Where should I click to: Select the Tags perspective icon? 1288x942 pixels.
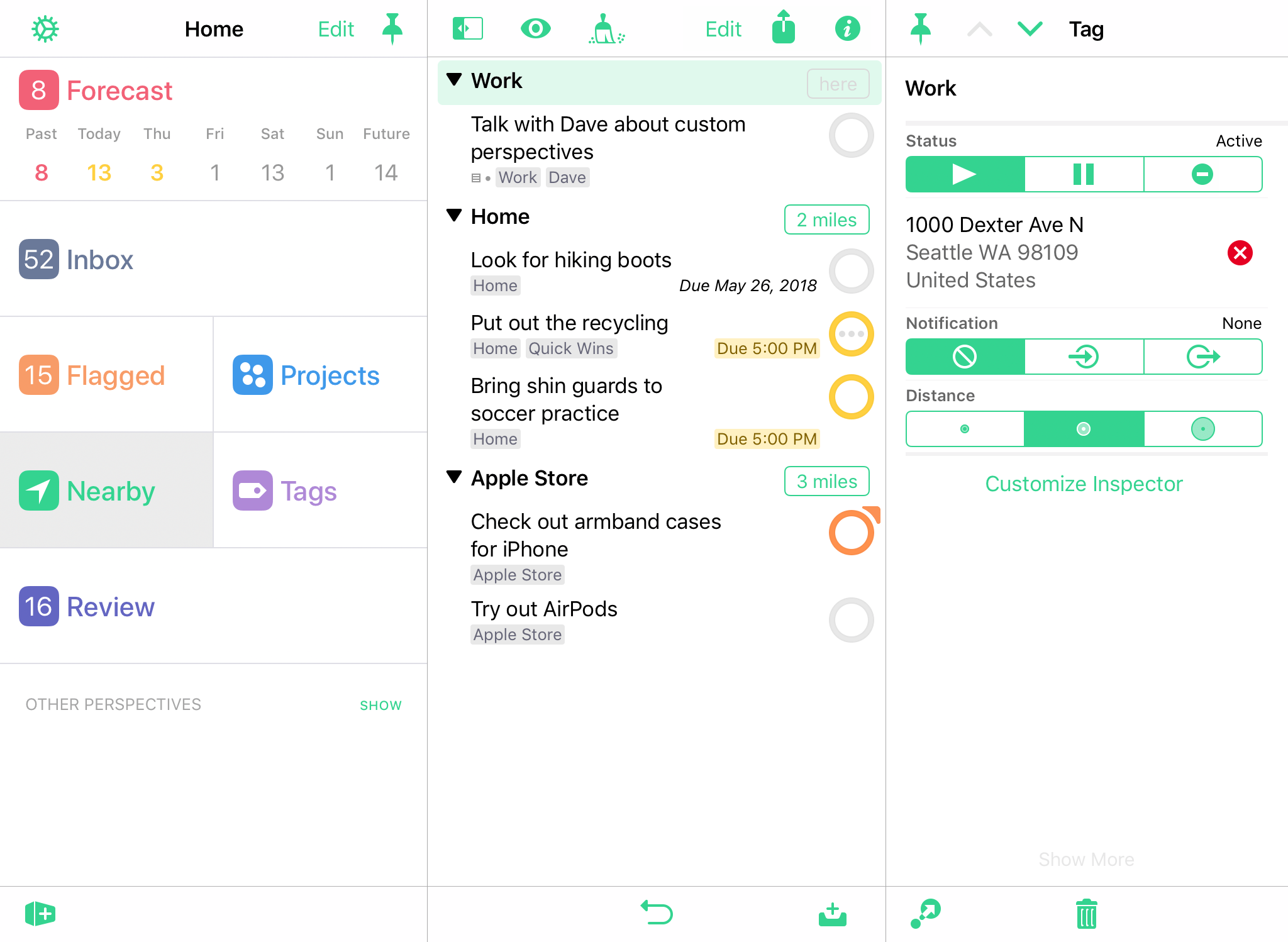[252, 490]
